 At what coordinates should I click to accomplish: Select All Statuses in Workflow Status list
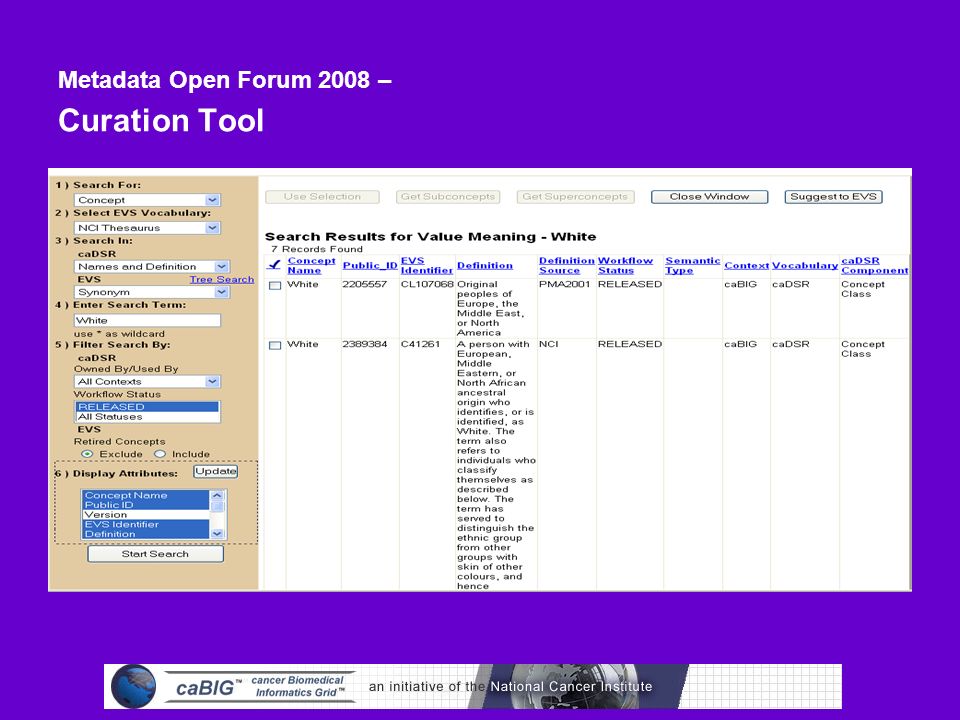pos(147,416)
